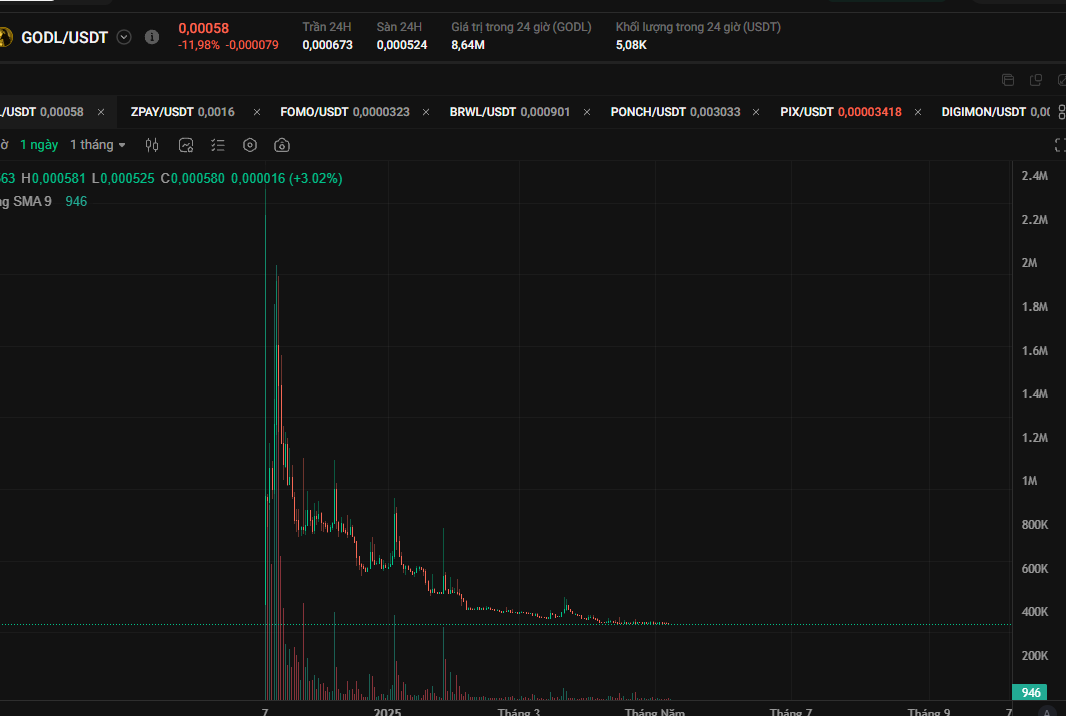Click the 2025 label on time axis
Viewport: 1066px width, 716px height.
[388, 712]
